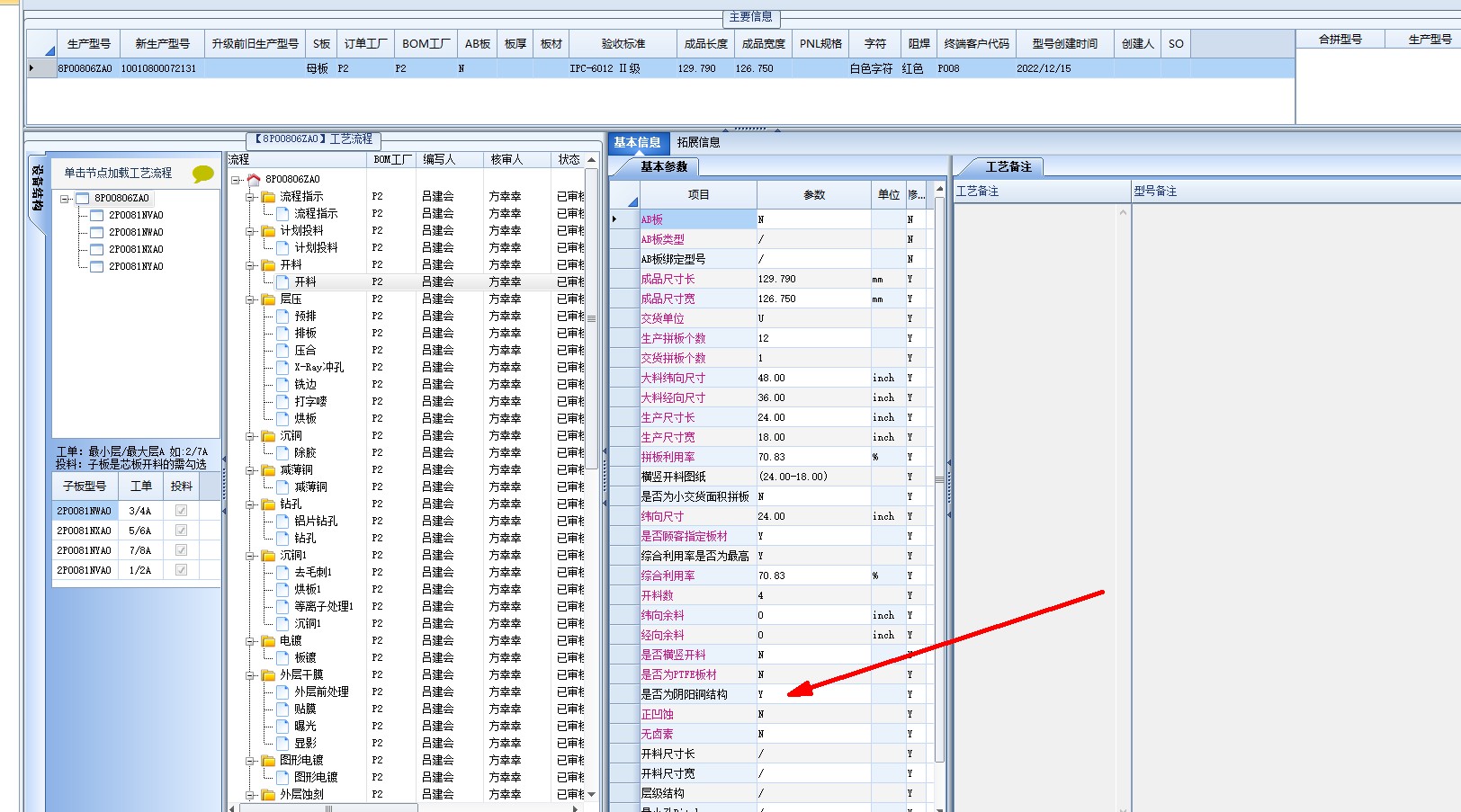Click the 是否为阴阳铜结构 parameter row

773,694
